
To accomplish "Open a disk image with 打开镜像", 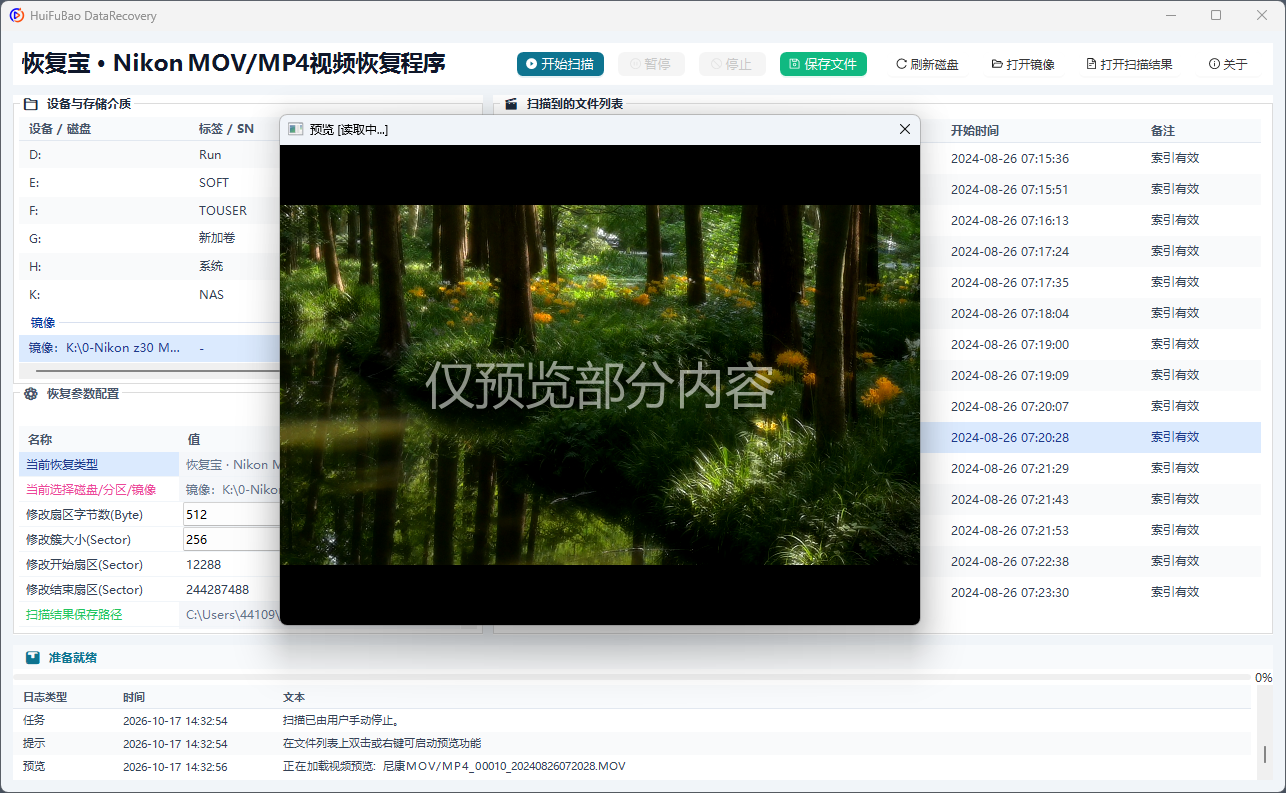I will [1023, 64].
